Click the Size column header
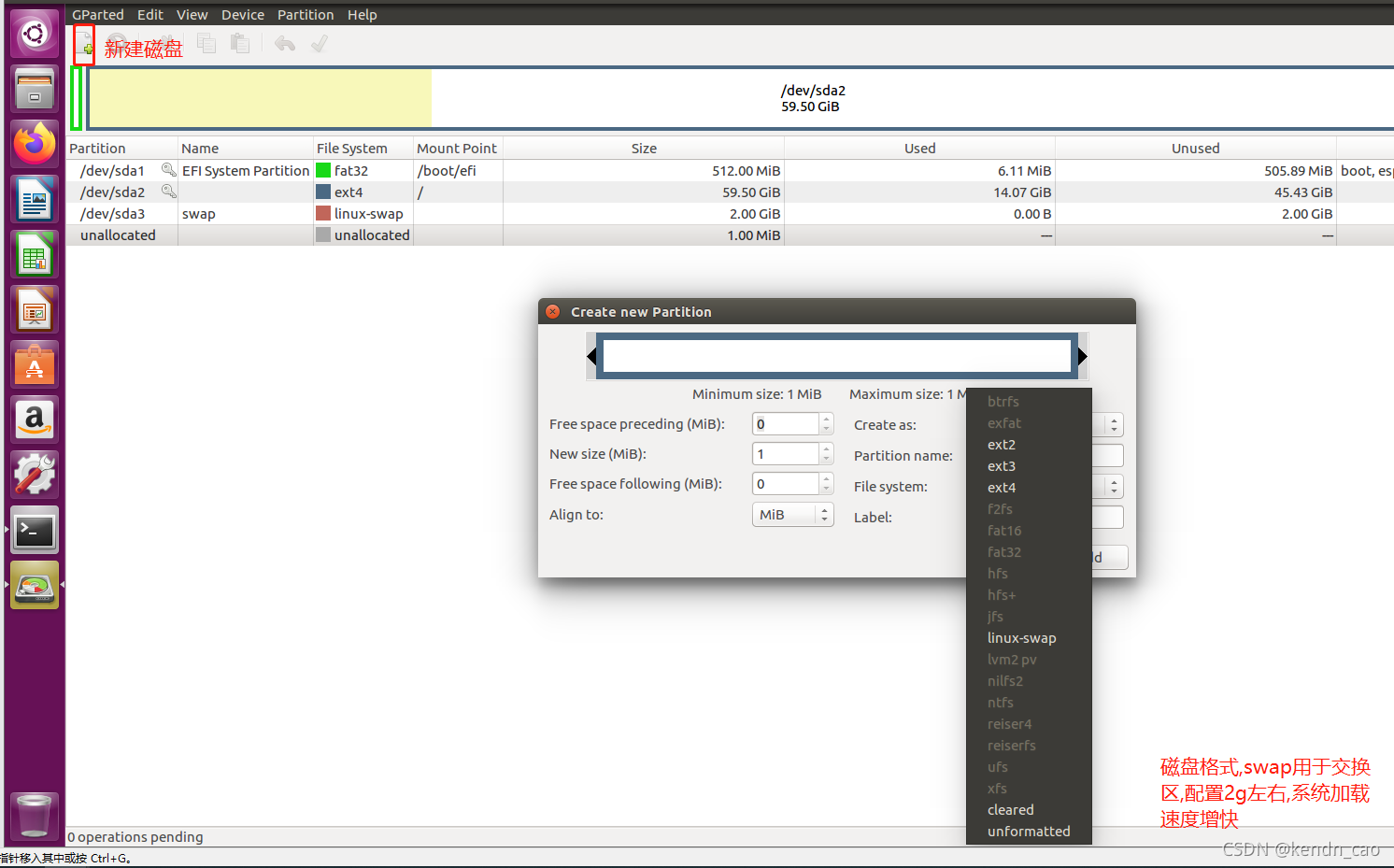 644,149
